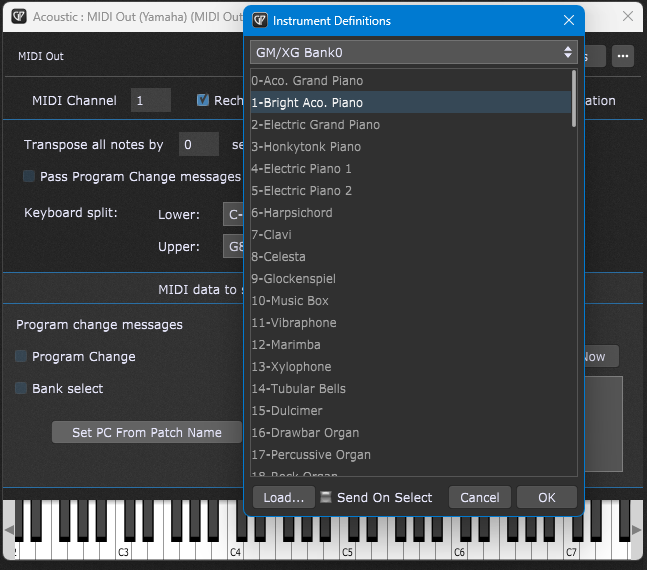The width and height of the screenshot is (647, 570).
Task: Click the Load... button
Action: (283, 497)
